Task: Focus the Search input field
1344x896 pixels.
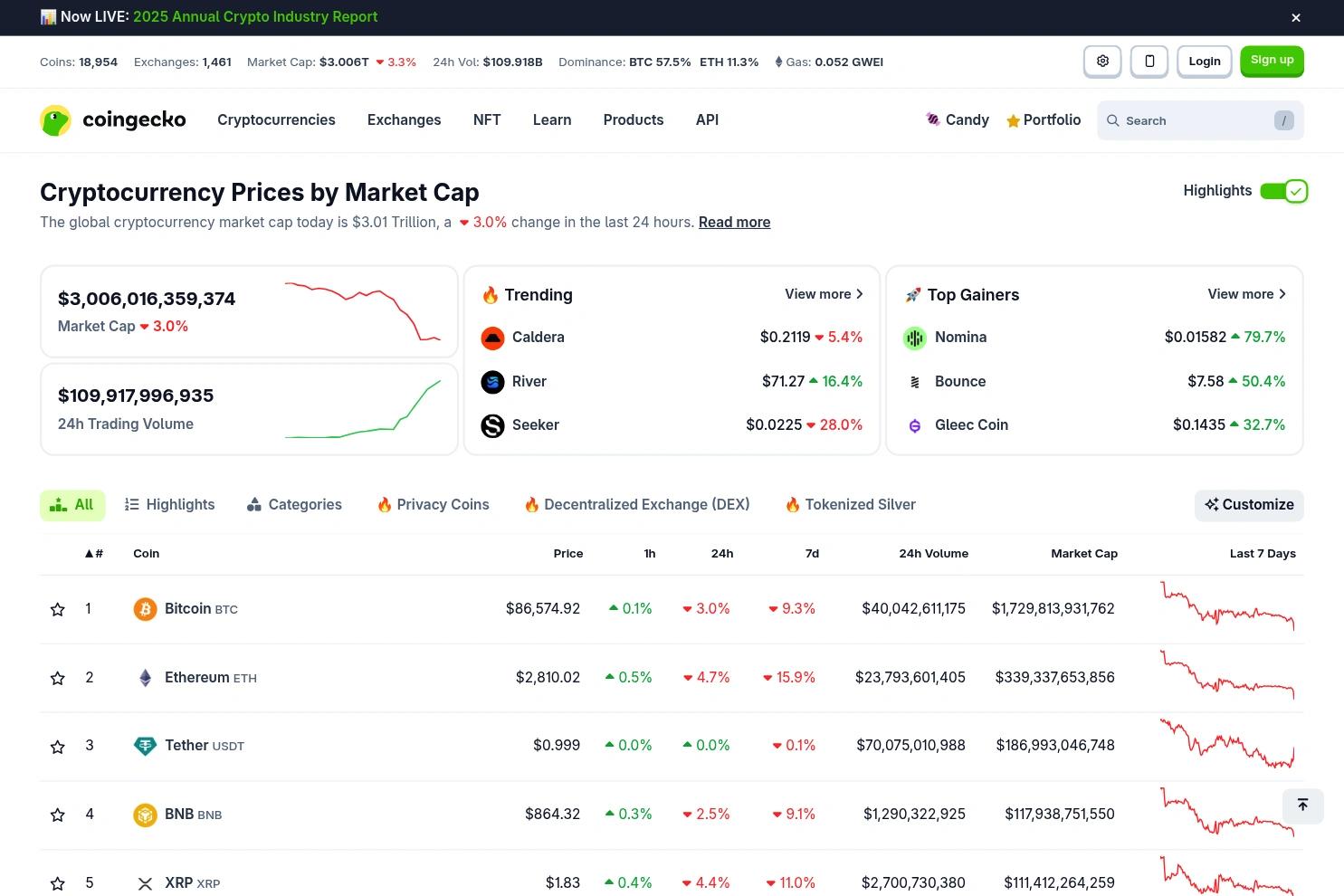Action: coord(1200,120)
